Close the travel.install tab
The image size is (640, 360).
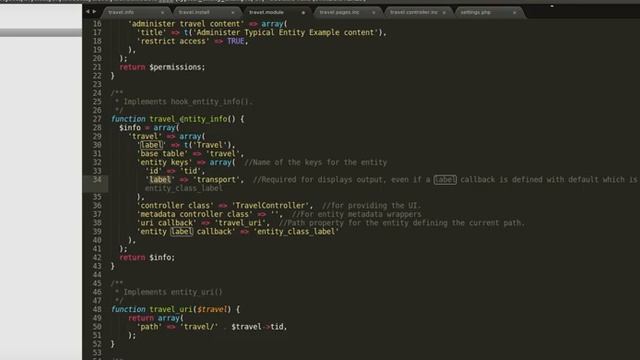coord(233,13)
